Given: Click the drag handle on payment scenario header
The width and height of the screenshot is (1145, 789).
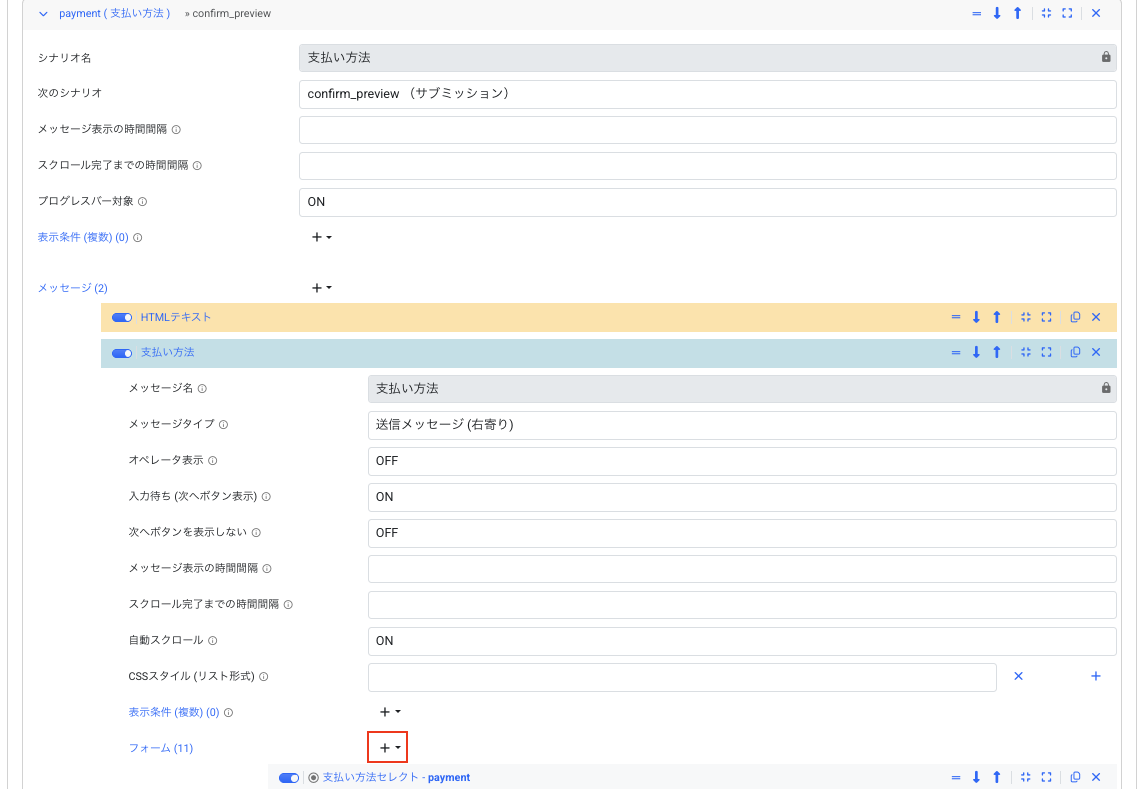Looking at the screenshot, I should click(976, 13).
